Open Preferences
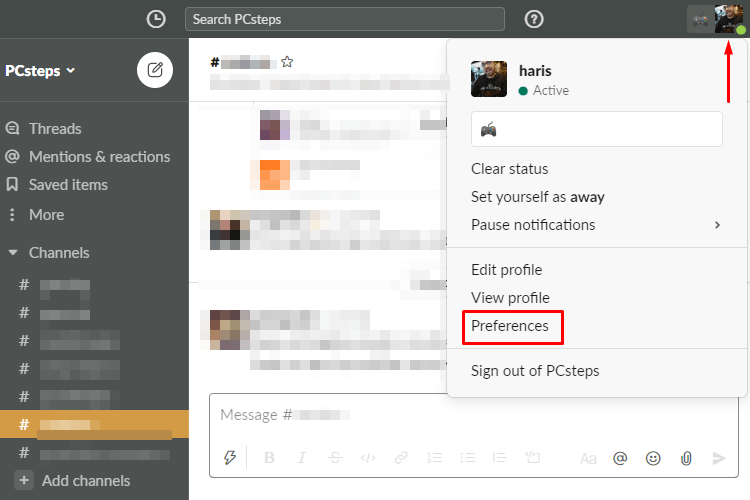 (x=510, y=326)
